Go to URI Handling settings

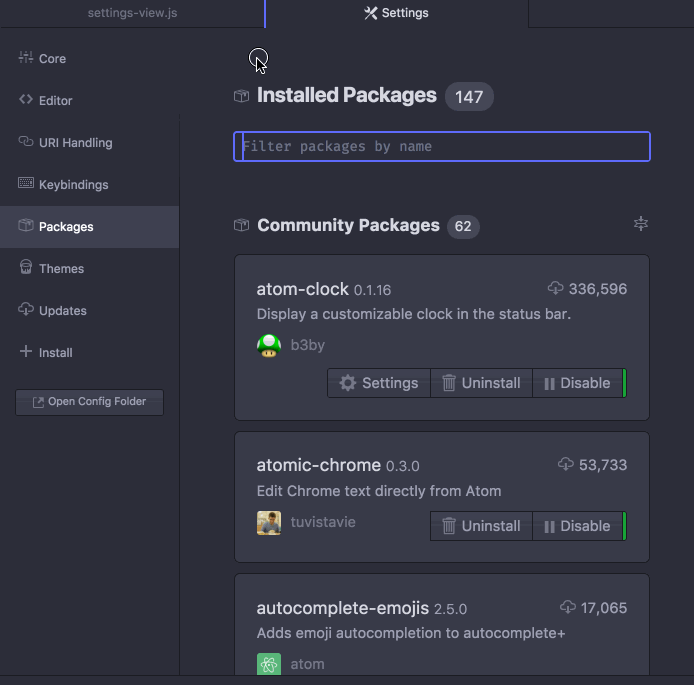[x=89, y=142]
